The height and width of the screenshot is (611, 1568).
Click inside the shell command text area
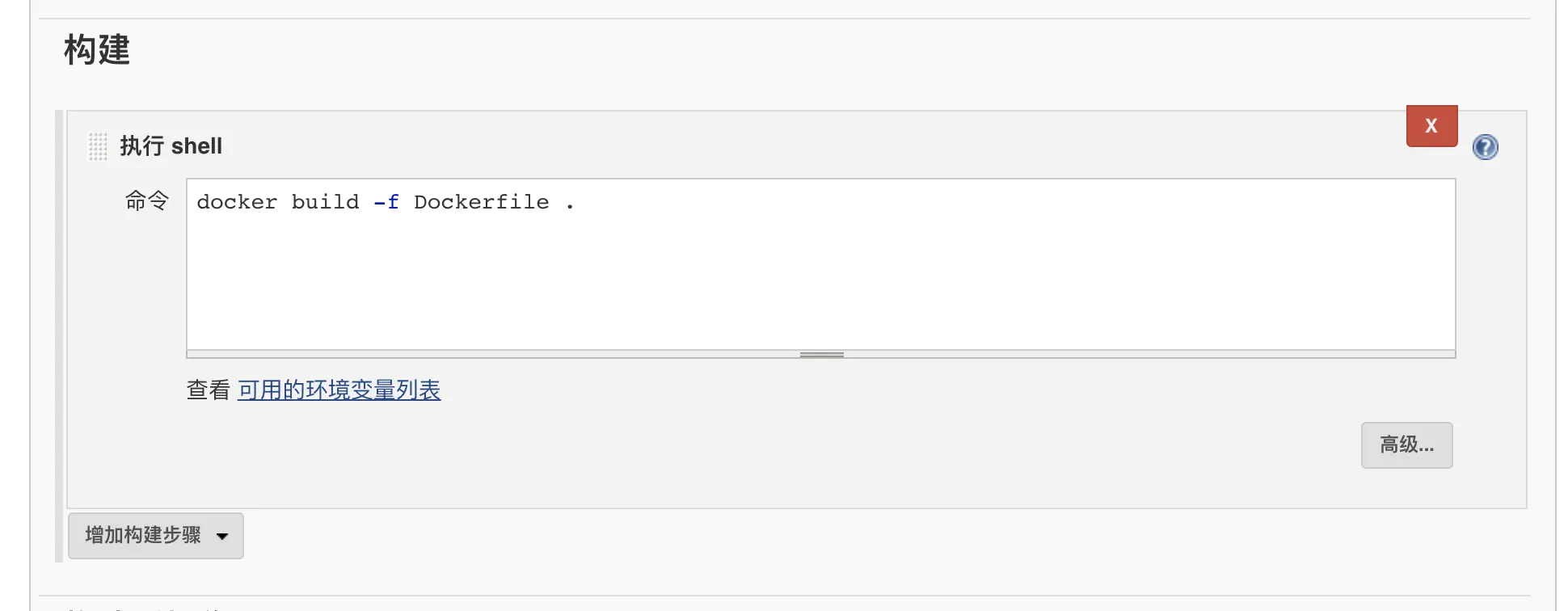[820, 264]
